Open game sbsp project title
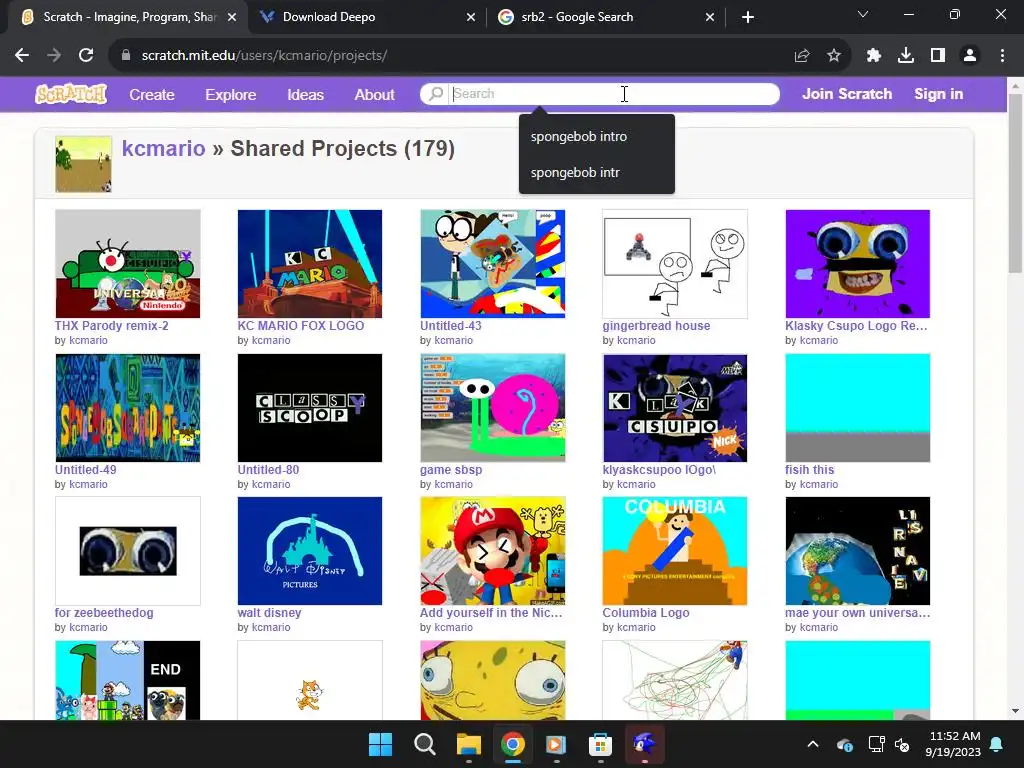1024x768 pixels. [451, 470]
